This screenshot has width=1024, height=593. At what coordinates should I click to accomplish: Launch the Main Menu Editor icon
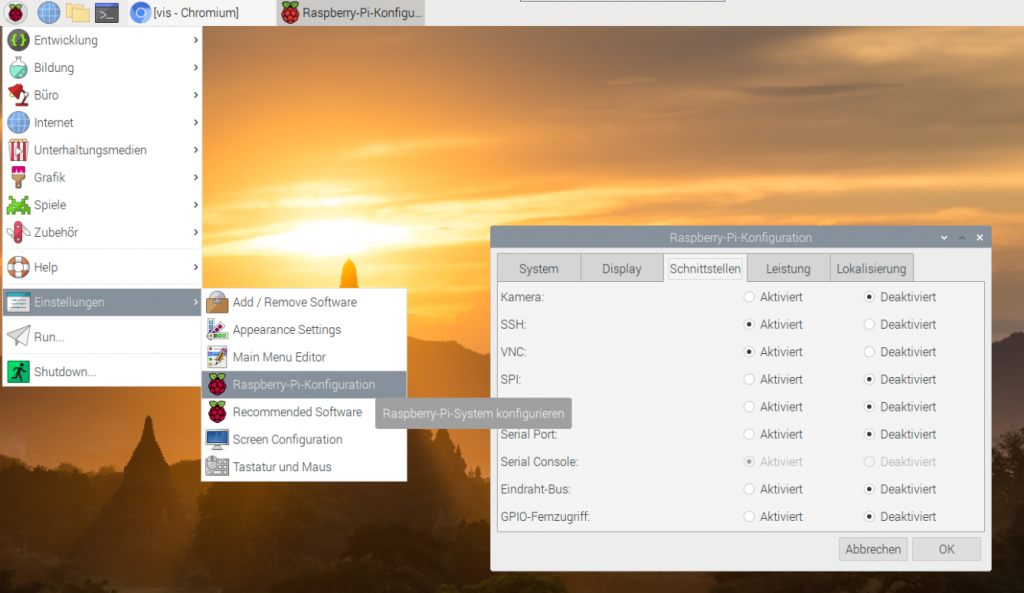click(216, 356)
